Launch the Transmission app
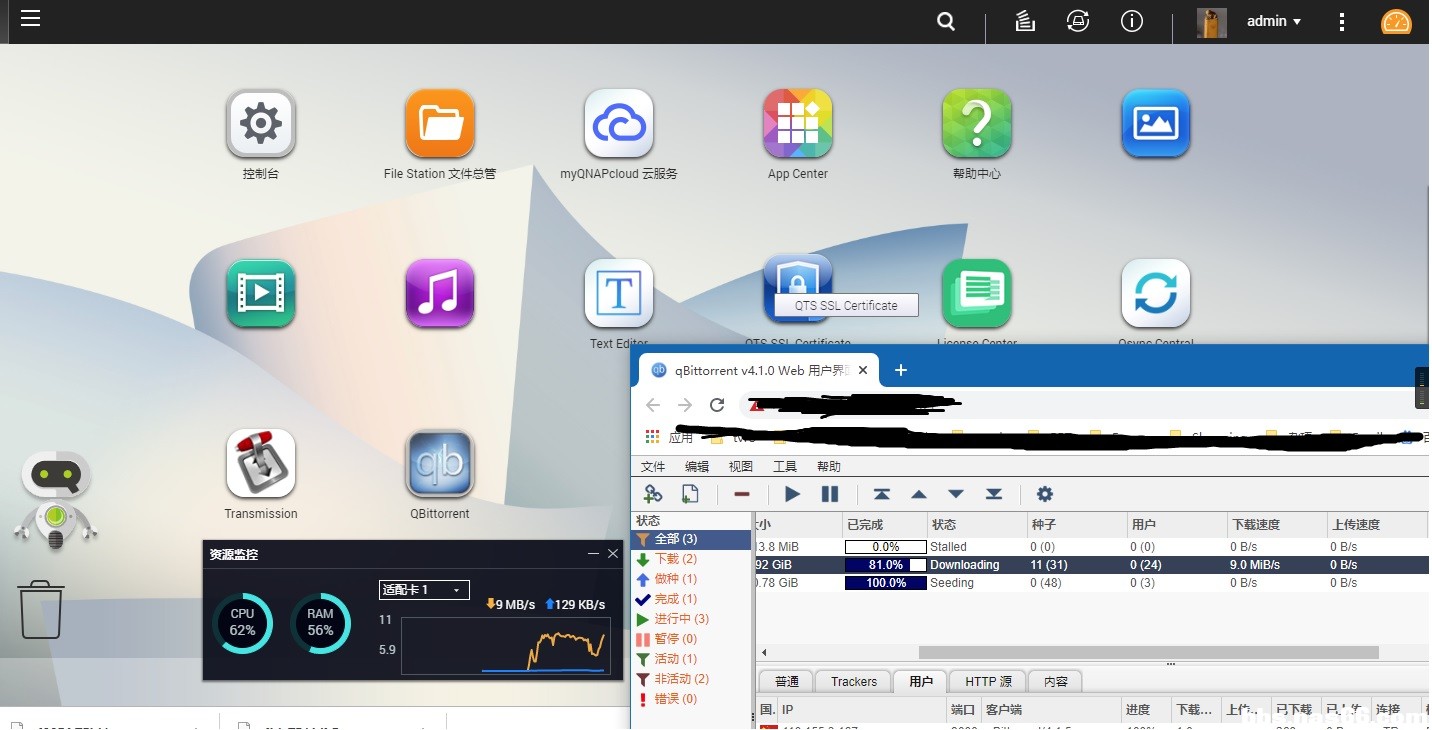Screen dimensions: 1432x730 (x=261, y=464)
